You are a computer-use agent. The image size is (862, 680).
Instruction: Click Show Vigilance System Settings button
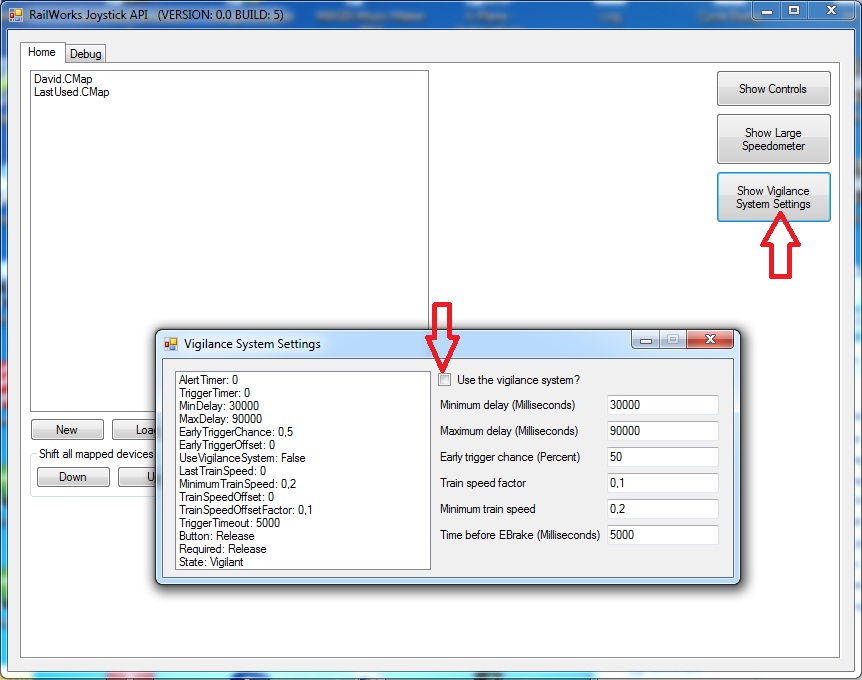point(773,197)
